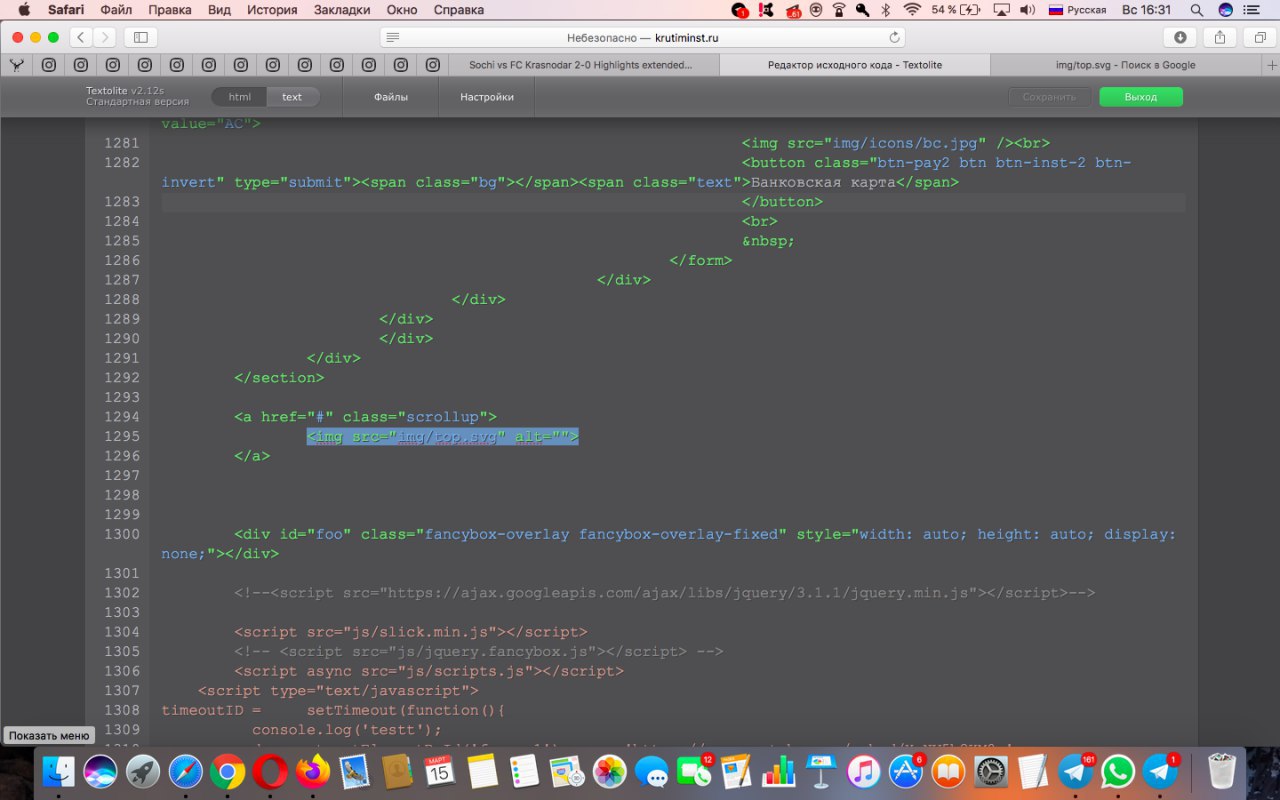The height and width of the screenshot is (800, 1280).
Task: Click the menu bar clock Вс 16:31
Action: tap(1146, 10)
